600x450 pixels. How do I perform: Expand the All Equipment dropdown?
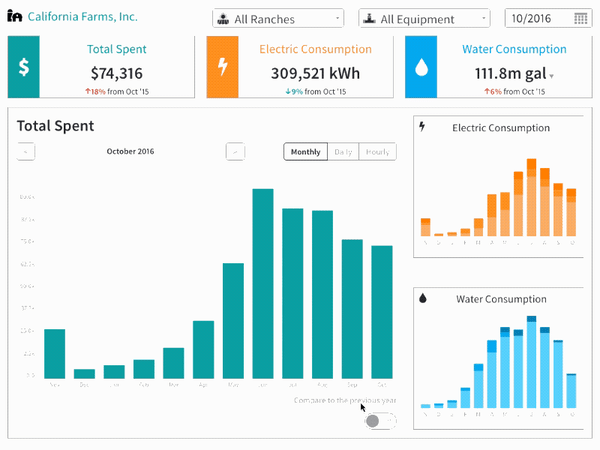pyautogui.click(x=424, y=18)
